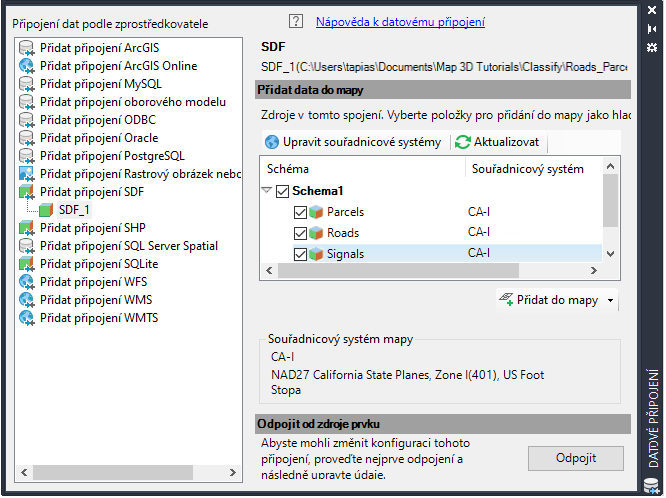Screen dimensions: 666x498
Task: Click the ArcGIS connection database icon
Action: (27, 48)
